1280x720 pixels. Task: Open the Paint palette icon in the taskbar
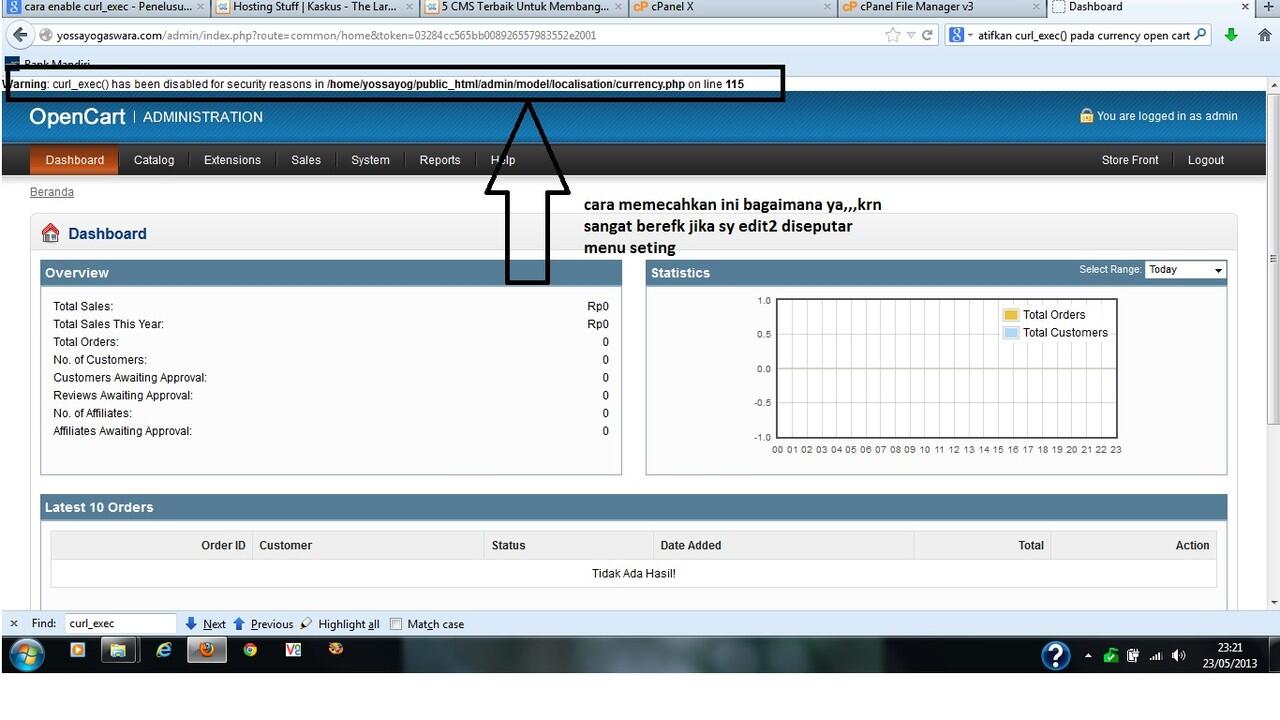336,649
